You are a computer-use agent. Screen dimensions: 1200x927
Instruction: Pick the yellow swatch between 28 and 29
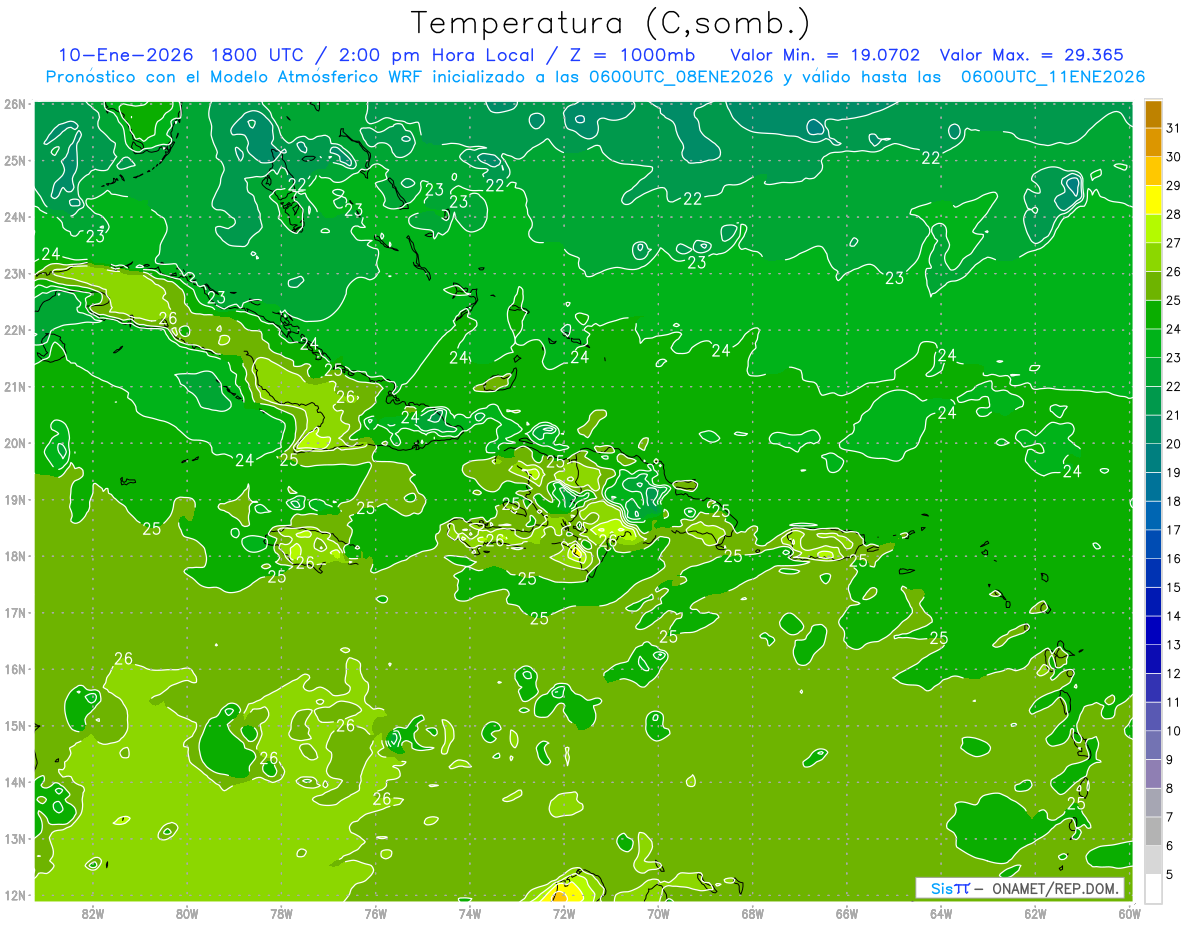[x=1153, y=199]
